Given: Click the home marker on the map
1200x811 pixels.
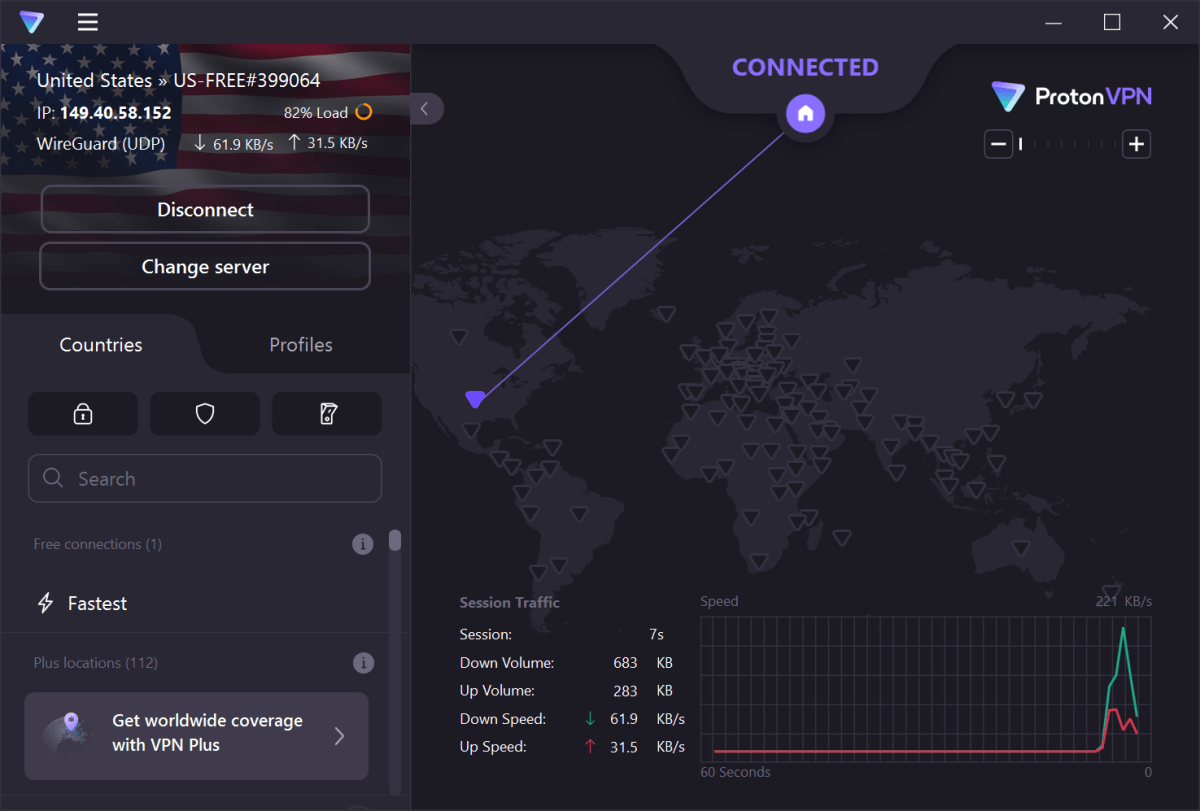Looking at the screenshot, I should 805,113.
